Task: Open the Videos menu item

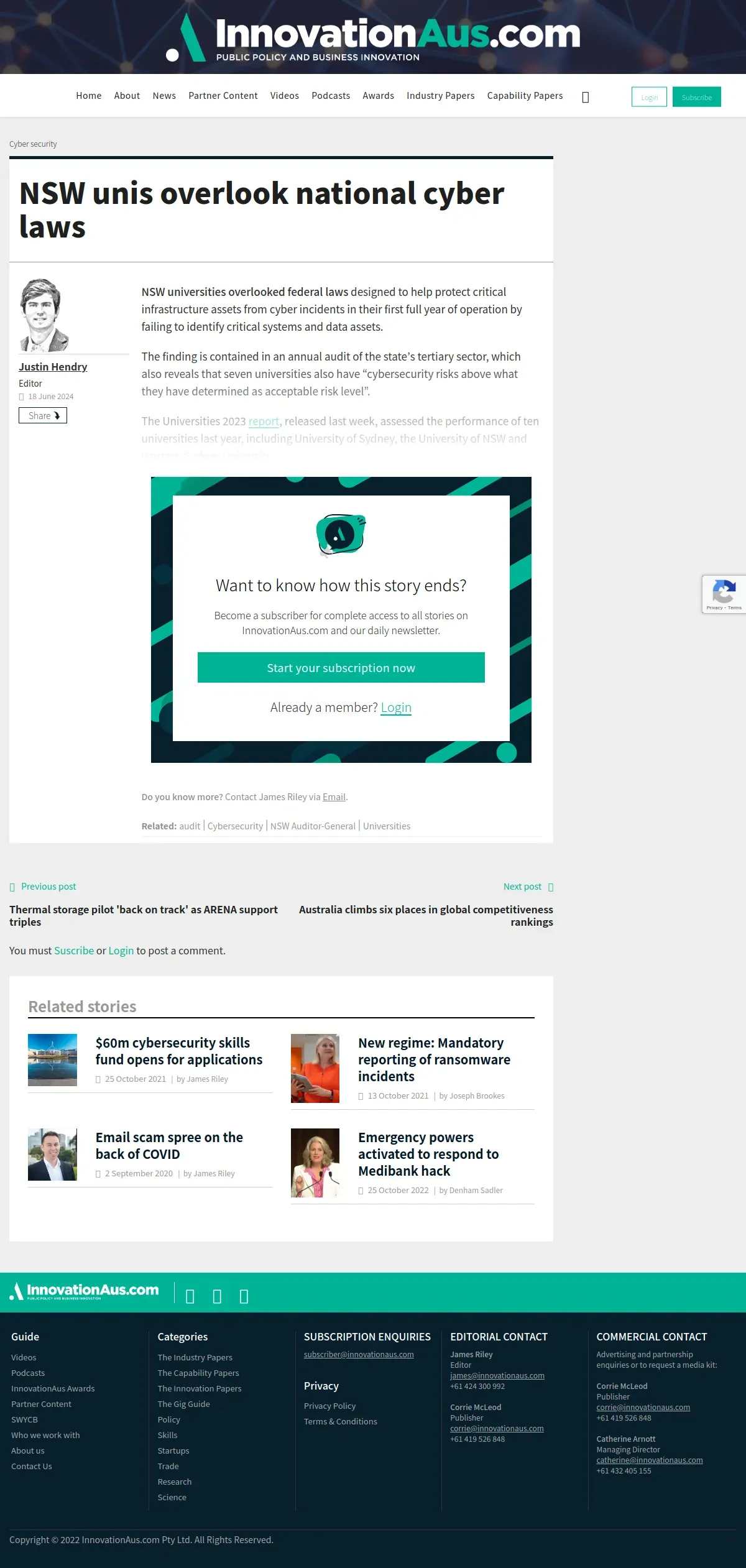Action: 285,96
